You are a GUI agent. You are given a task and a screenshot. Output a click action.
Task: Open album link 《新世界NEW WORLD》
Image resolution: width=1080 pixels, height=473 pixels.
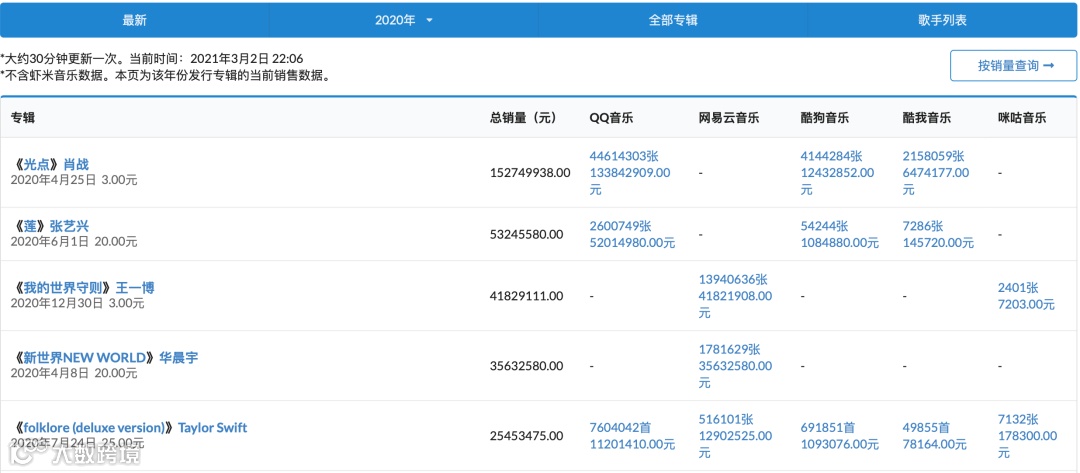[84, 358]
